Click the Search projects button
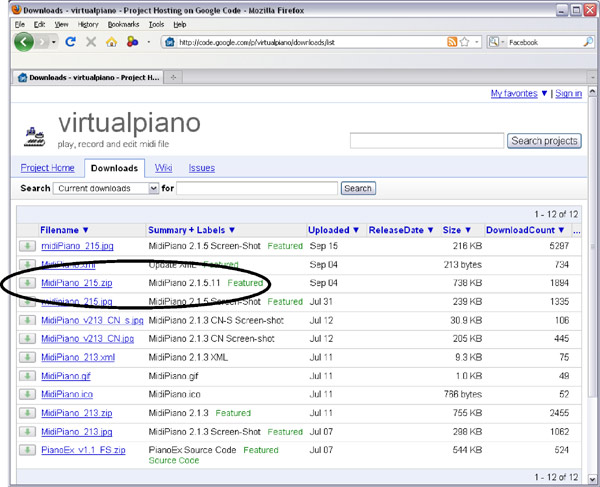Viewport: 600px width, 487px height. click(544, 141)
